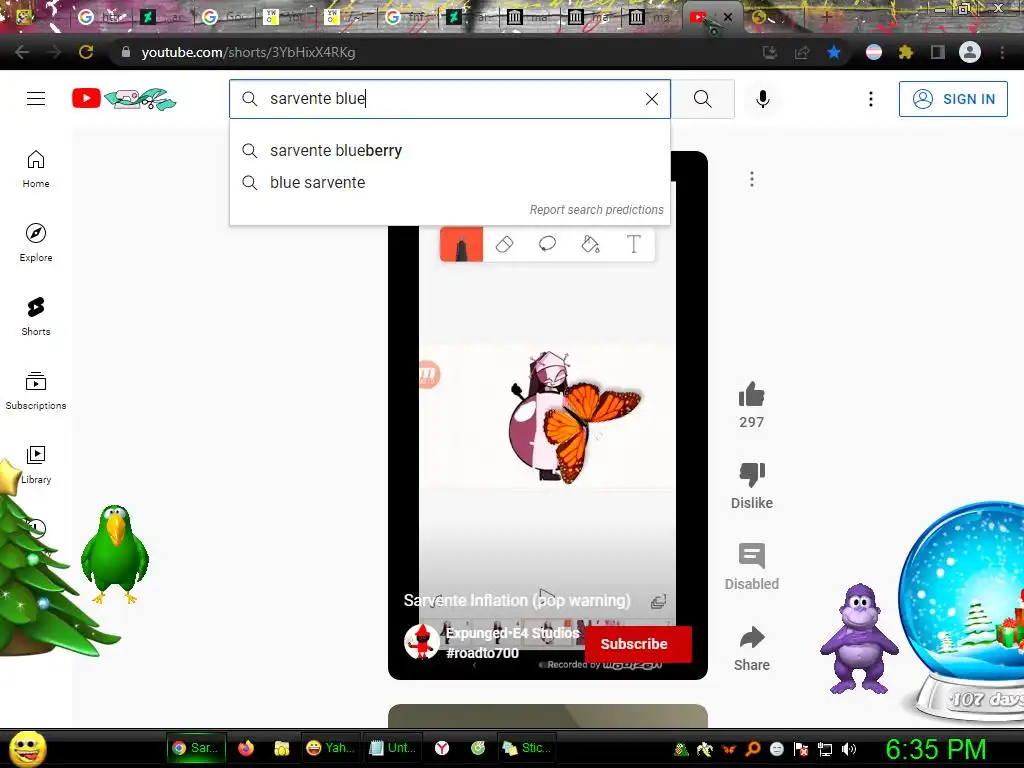The height and width of the screenshot is (768, 1024).
Task: Open the YouTube hamburger guide menu
Action: (36, 99)
